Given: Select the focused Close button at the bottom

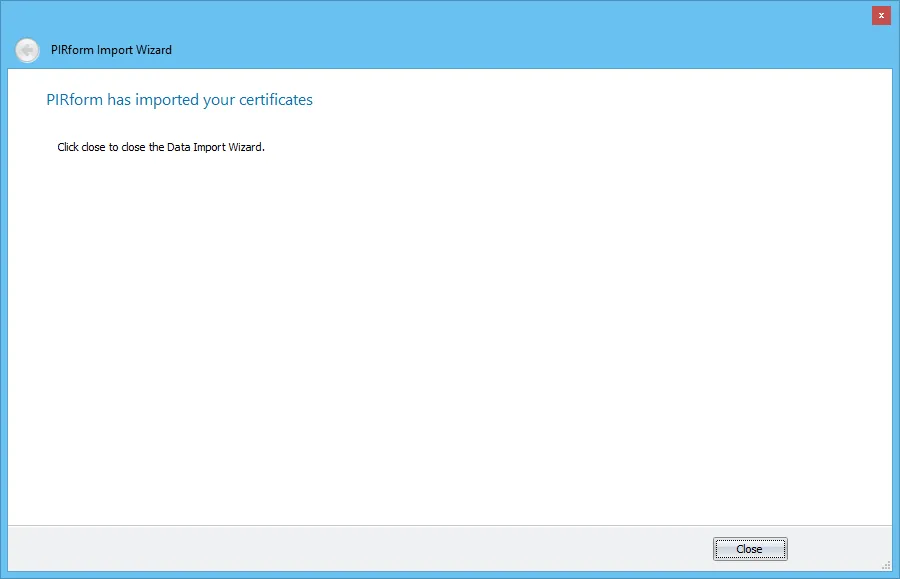Looking at the screenshot, I should tap(750, 548).
